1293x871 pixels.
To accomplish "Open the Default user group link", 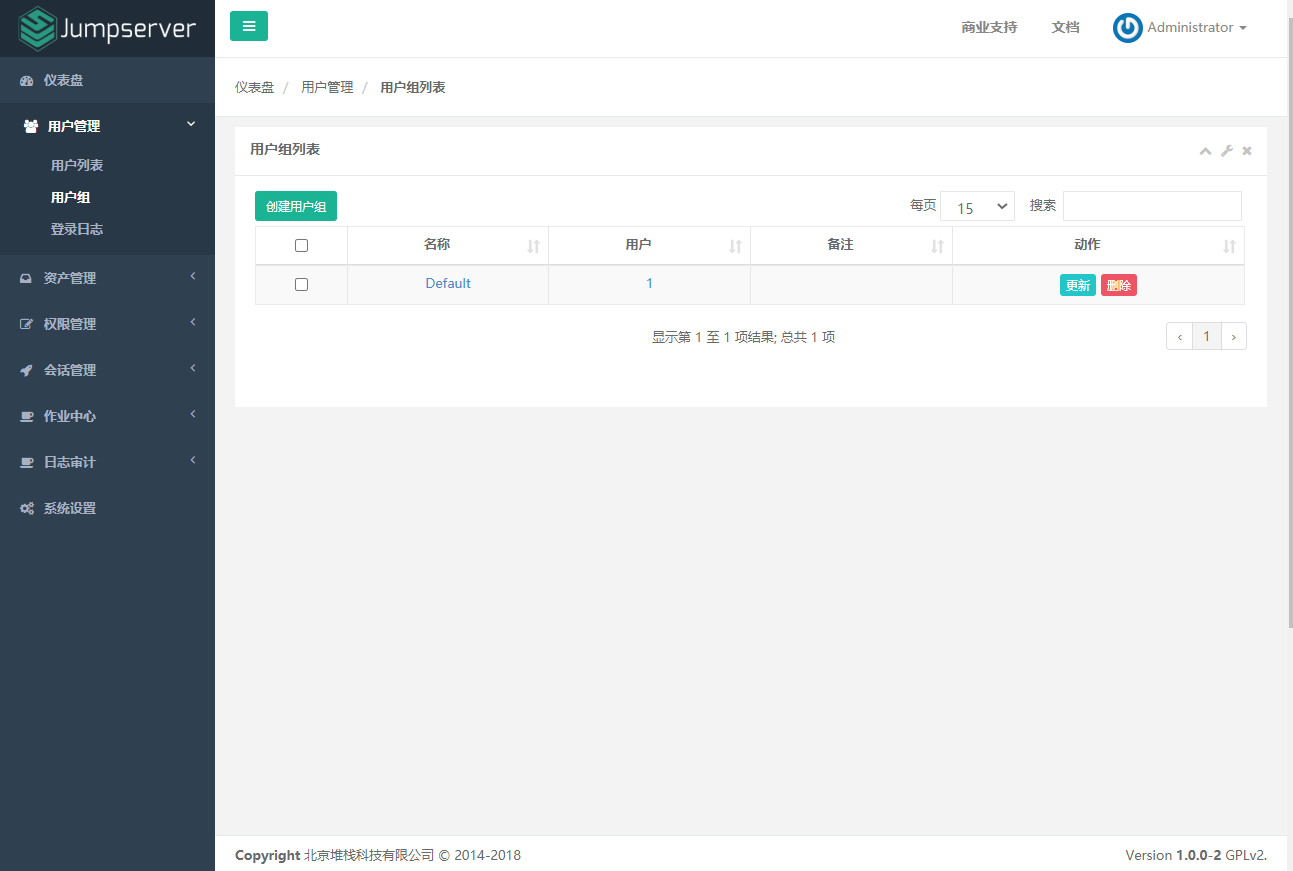I will pos(447,283).
